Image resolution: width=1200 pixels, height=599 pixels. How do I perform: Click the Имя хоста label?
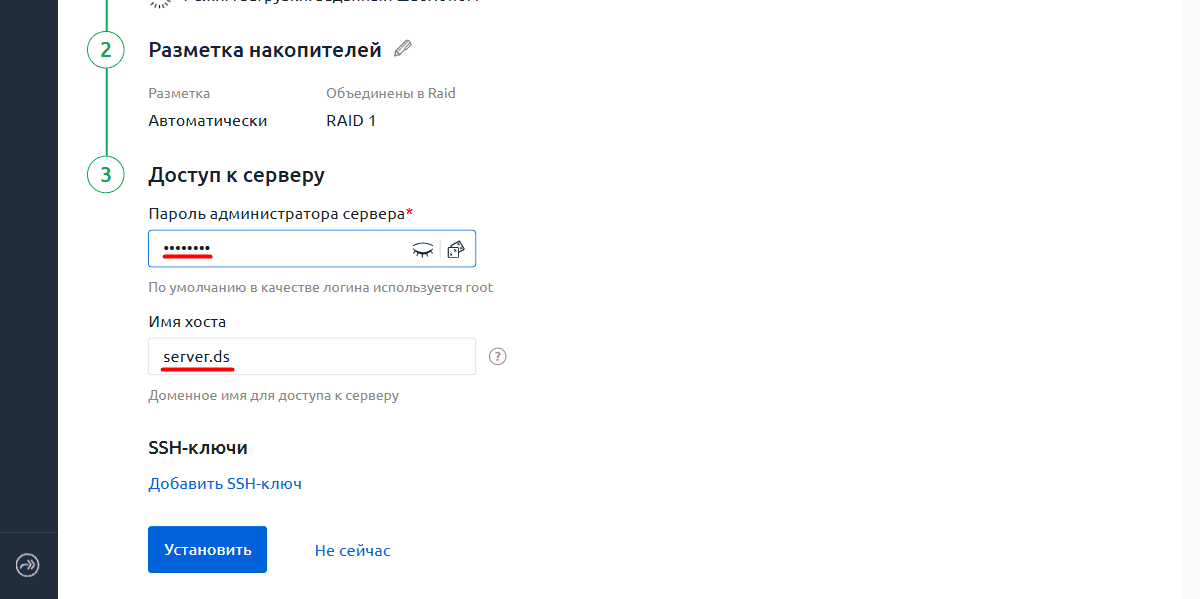click(187, 322)
